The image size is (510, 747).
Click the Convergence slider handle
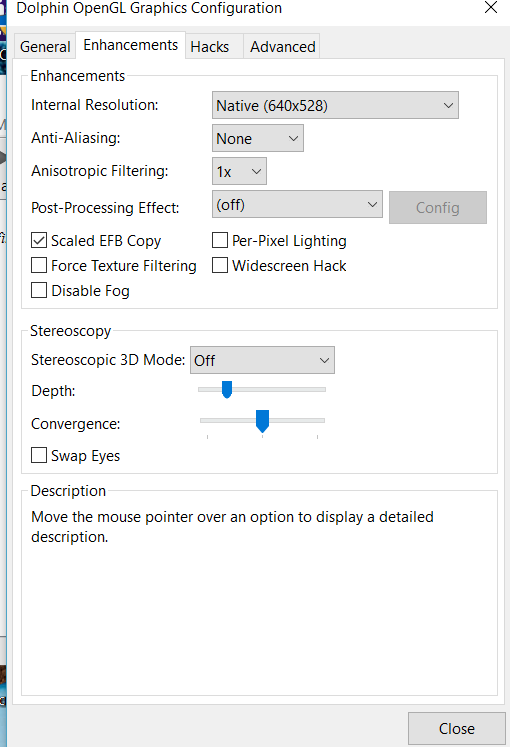[x=262, y=421]
